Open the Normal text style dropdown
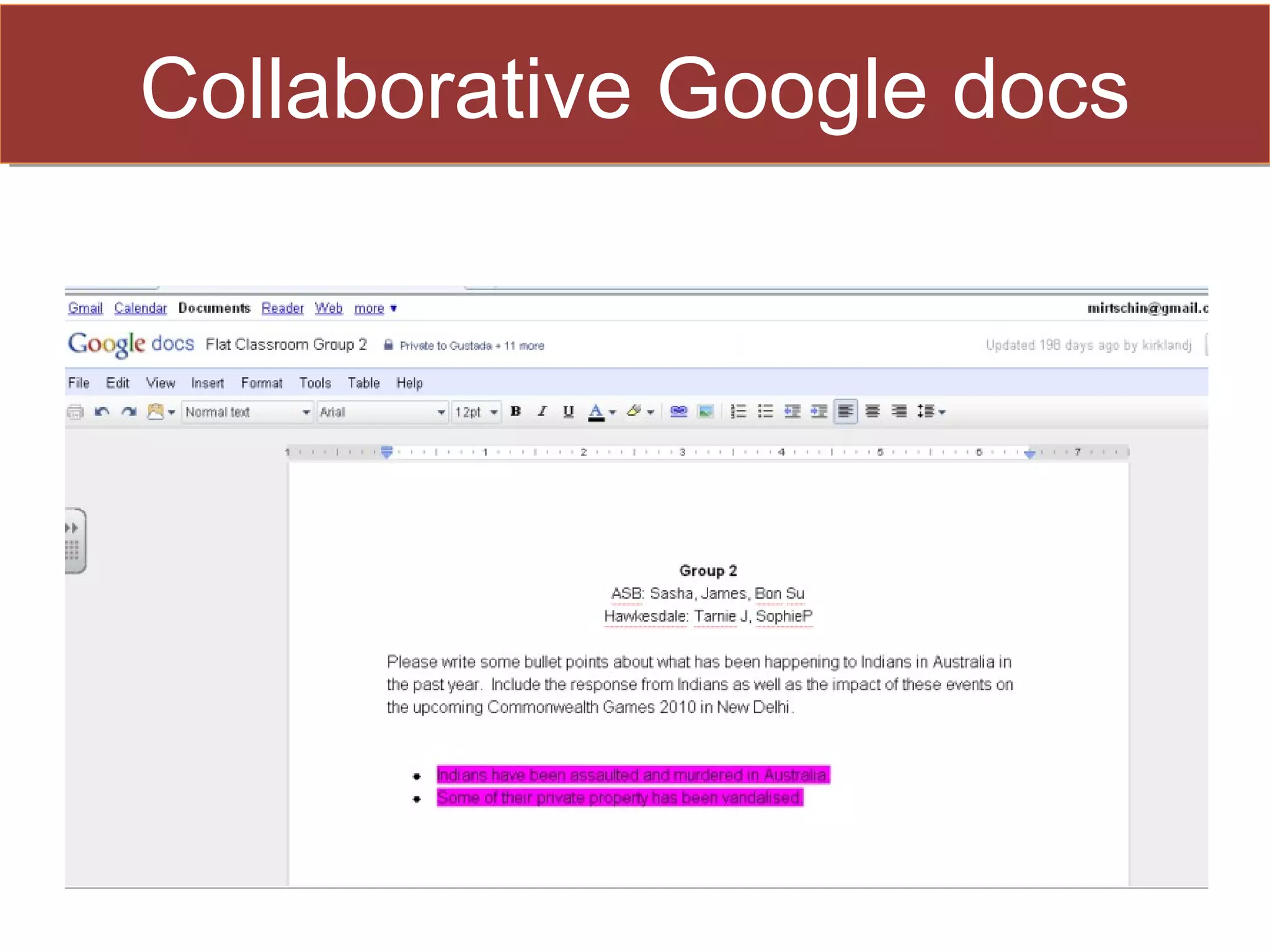The image size is (1270, 952). (247, 412)
